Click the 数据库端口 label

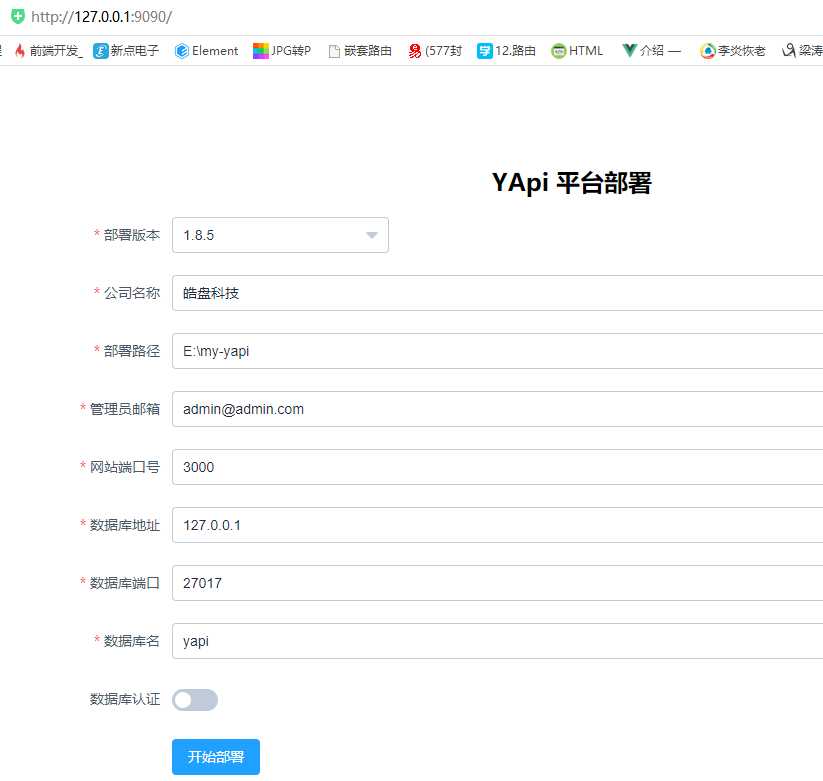(125, 583)
